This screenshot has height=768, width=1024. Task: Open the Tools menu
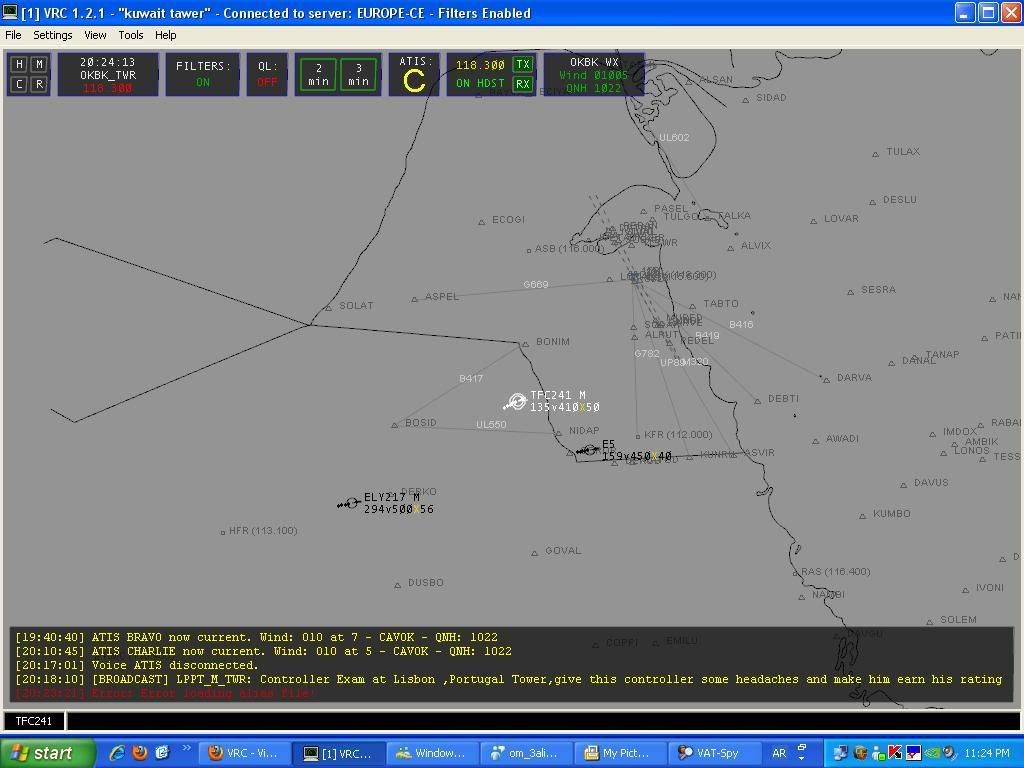tap(131, 35)
